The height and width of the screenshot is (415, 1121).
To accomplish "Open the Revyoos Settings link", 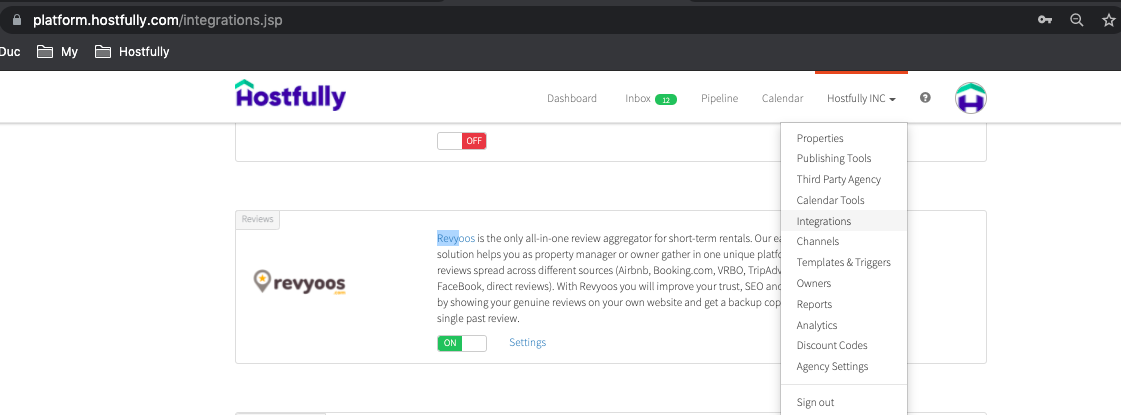I will coord(528,343).
